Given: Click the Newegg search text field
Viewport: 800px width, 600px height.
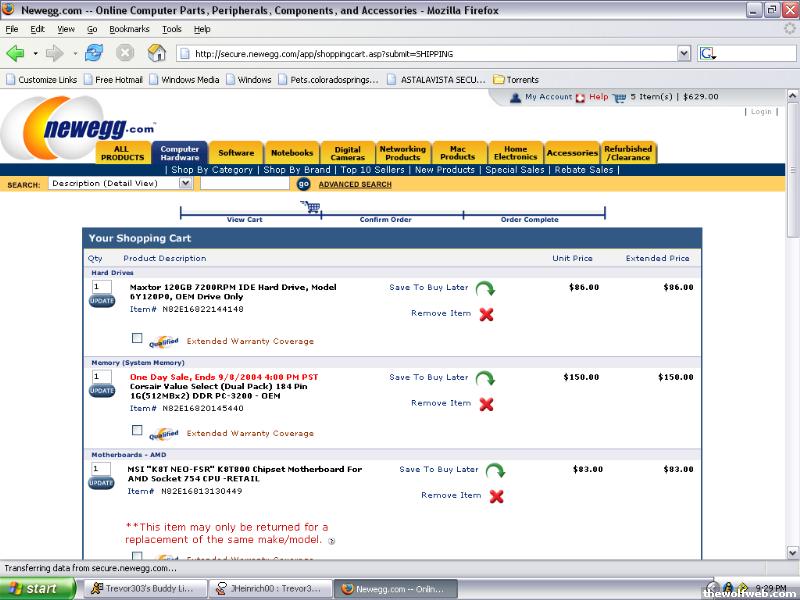Looking at the screenshot, I should pyautogui.click(x=245, y=184).
